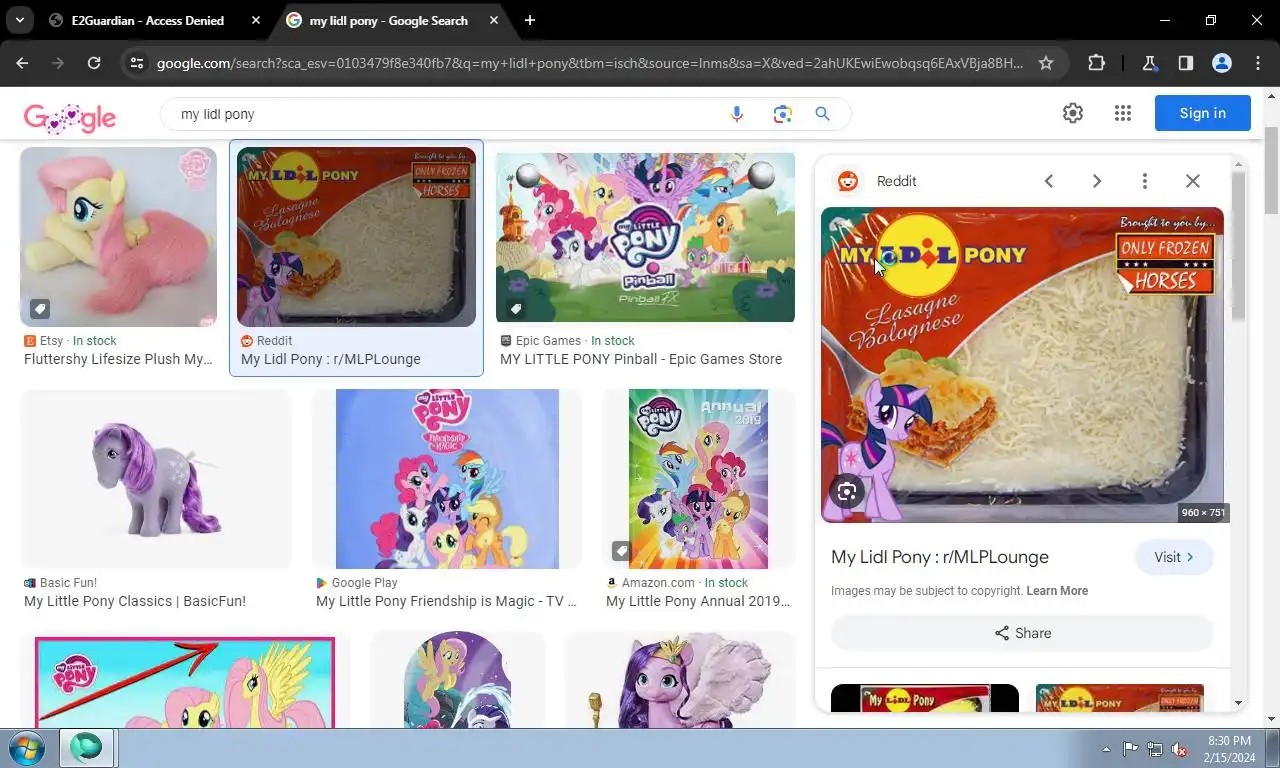Bookmark this page with the star icon
Image resolution: width=1280 pixels, height=768 pixels.
(x=1046, y=63)
